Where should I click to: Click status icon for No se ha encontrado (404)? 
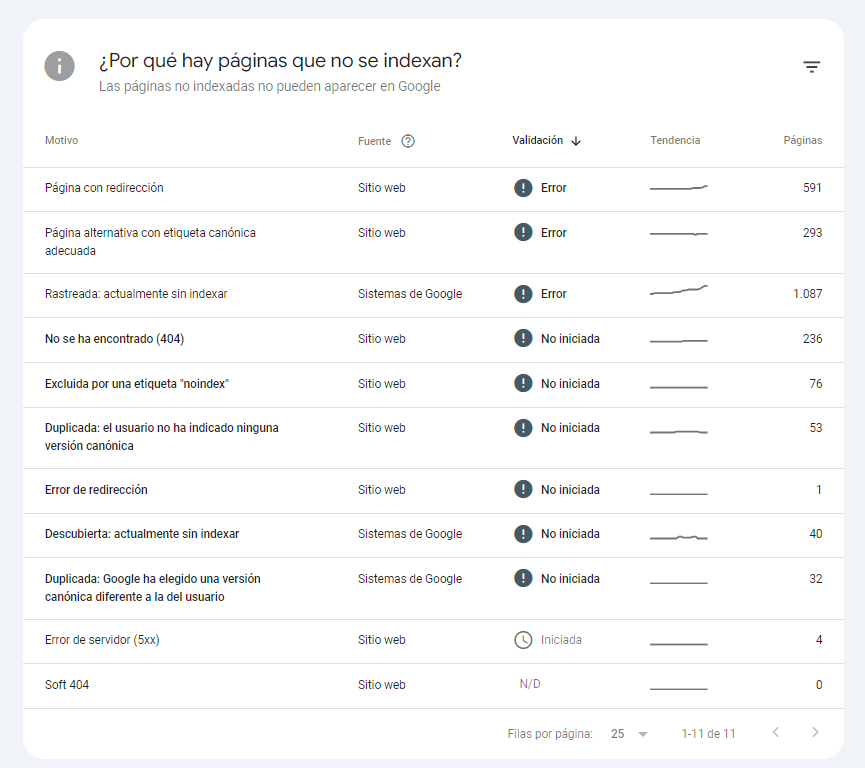click(x=523, y=339)
